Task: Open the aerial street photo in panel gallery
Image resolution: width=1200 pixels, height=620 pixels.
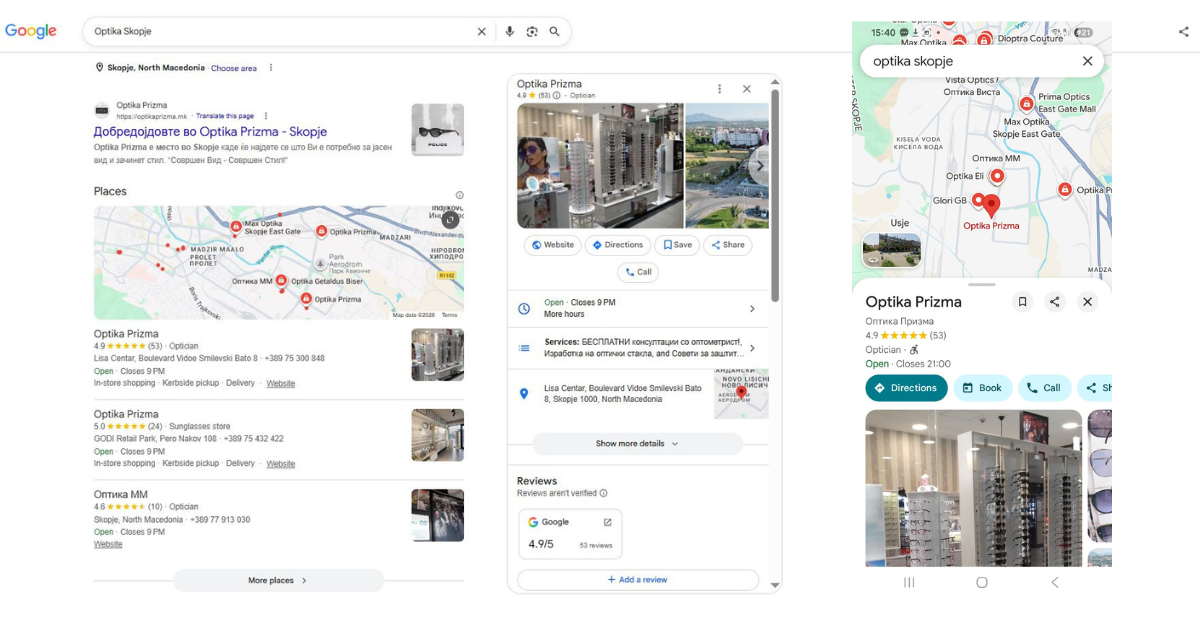Action: coord(728,166)
